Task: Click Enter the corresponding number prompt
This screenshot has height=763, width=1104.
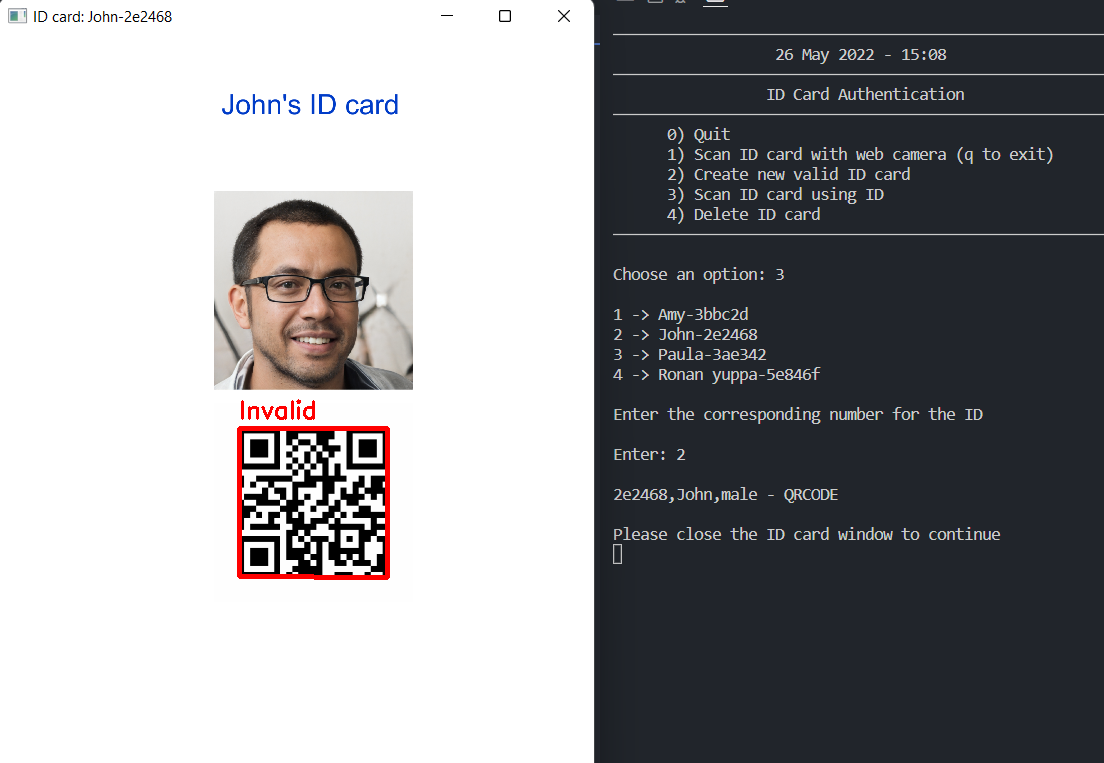Action: 798,415
